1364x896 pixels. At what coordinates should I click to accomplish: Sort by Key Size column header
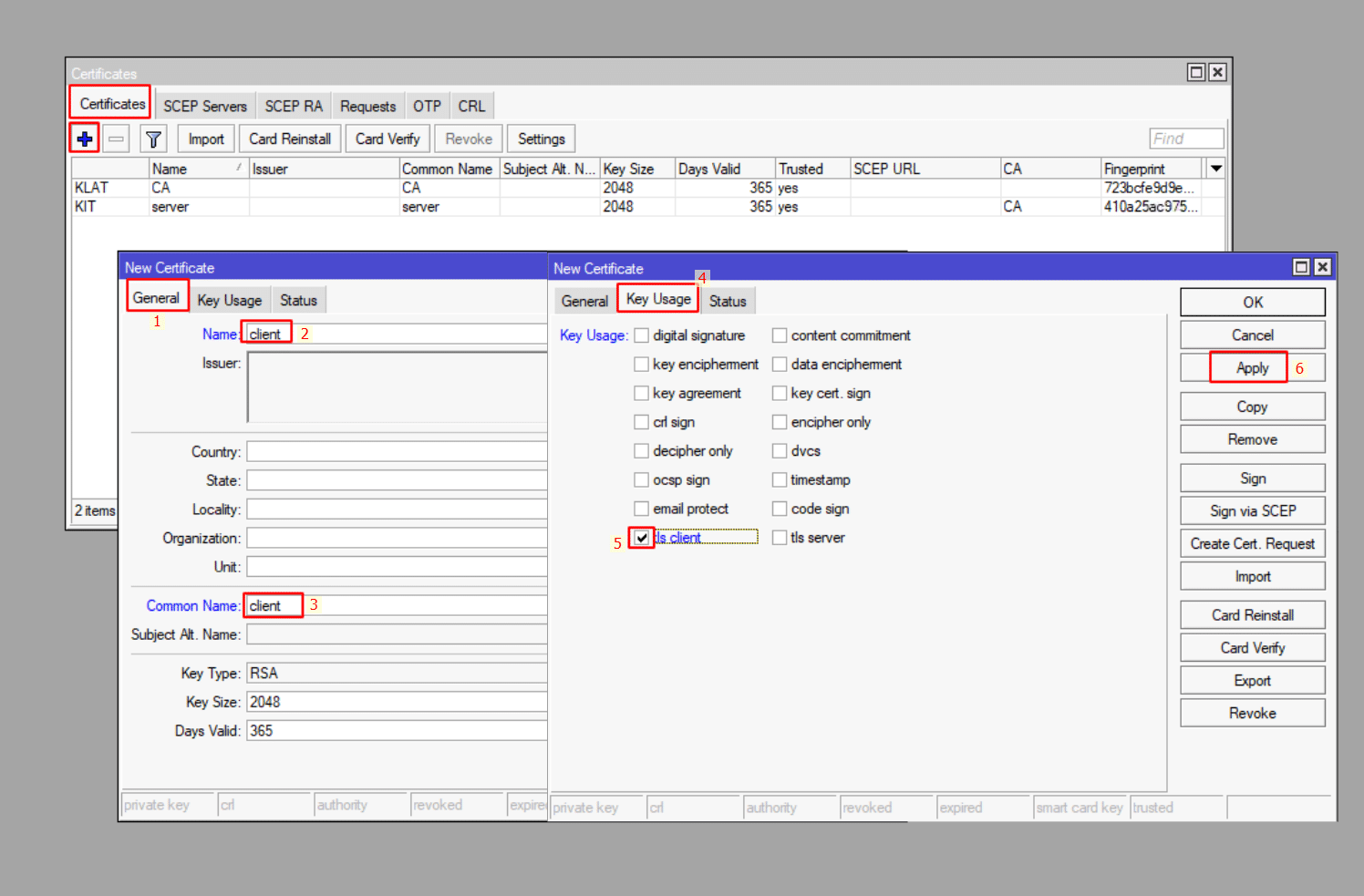point(637,169)
